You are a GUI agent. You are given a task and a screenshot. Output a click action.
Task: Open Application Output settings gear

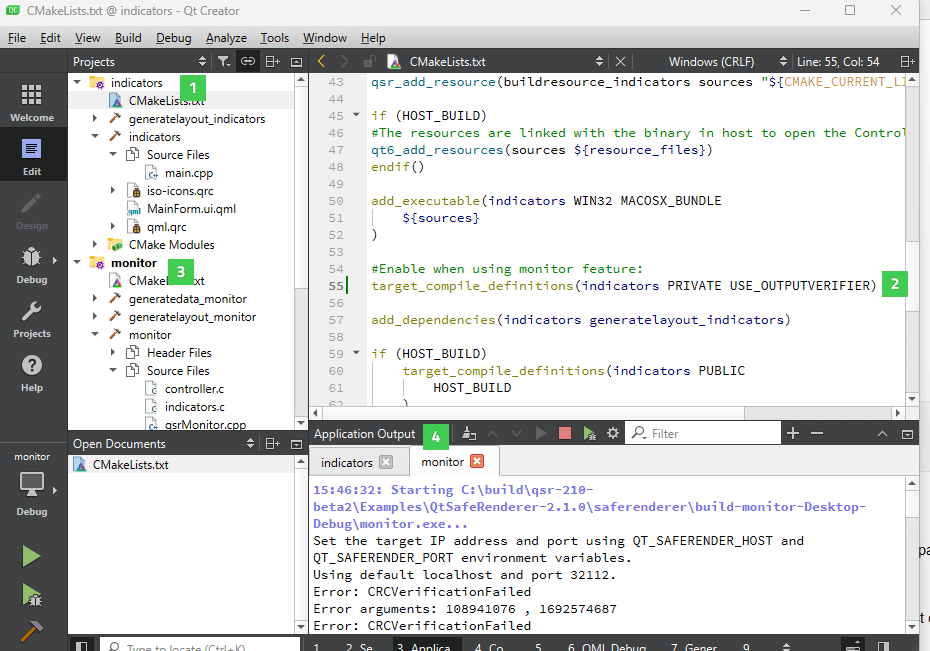tap(613, 433)
